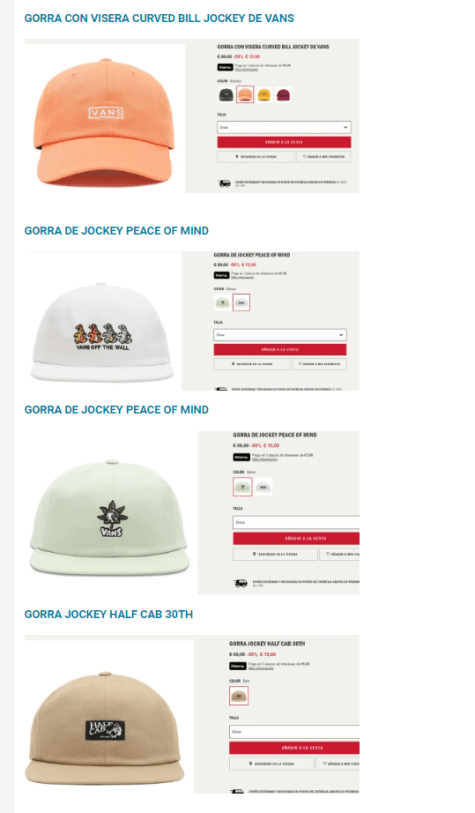Expand the size dropdown for the white Peace of Mind cap
The height and width of the screenshot is (813, 475).
(x=280, y=335)
